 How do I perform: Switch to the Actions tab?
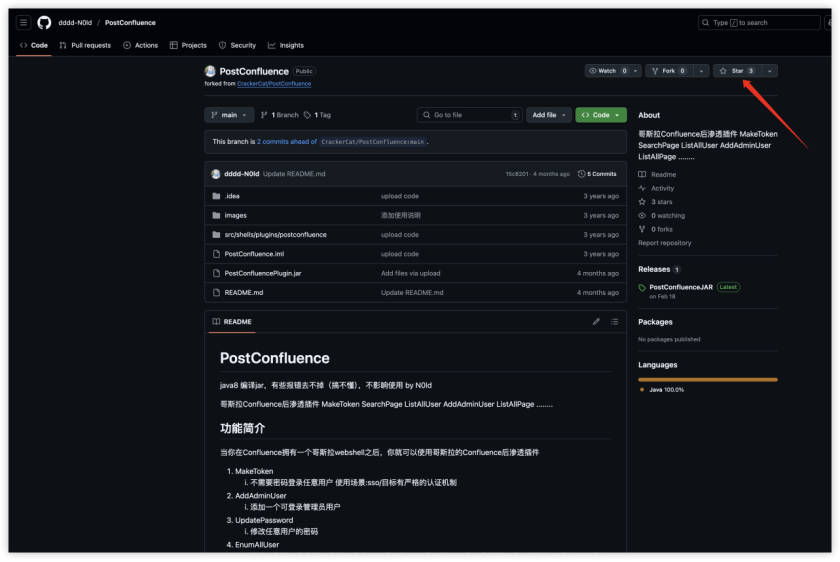point(141,46)
